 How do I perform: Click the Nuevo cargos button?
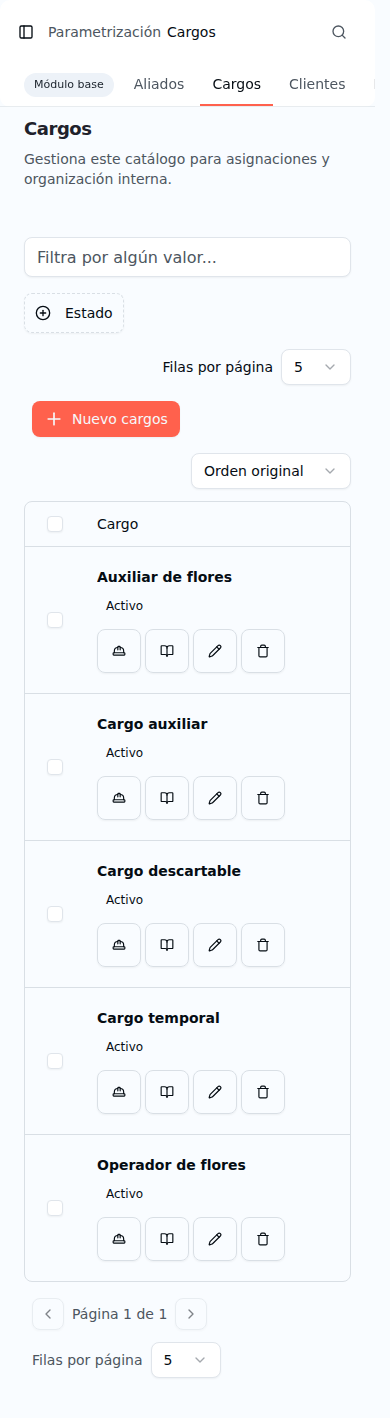[106, 419]
